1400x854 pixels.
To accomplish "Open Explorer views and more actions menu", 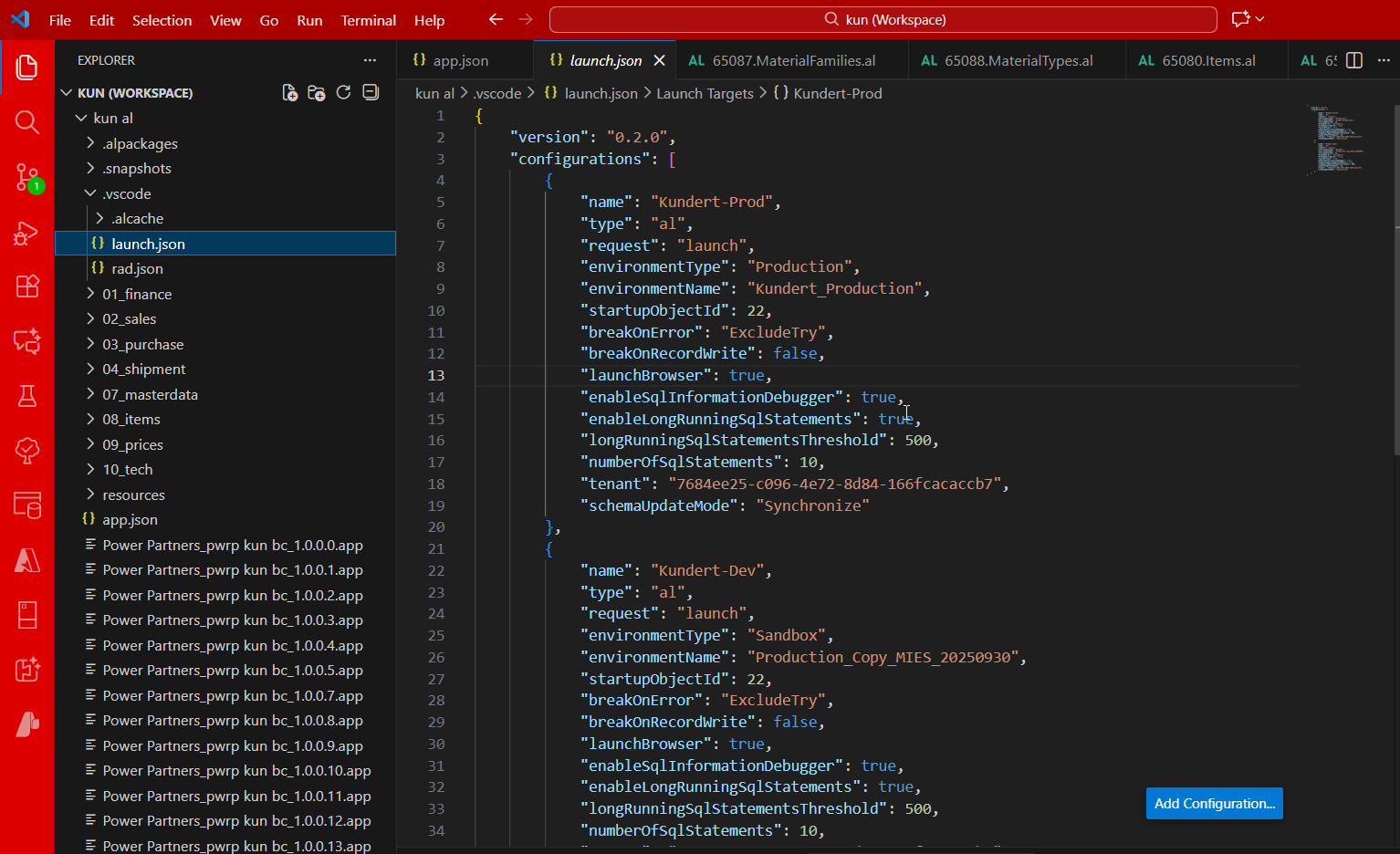I will coord(370,60).
